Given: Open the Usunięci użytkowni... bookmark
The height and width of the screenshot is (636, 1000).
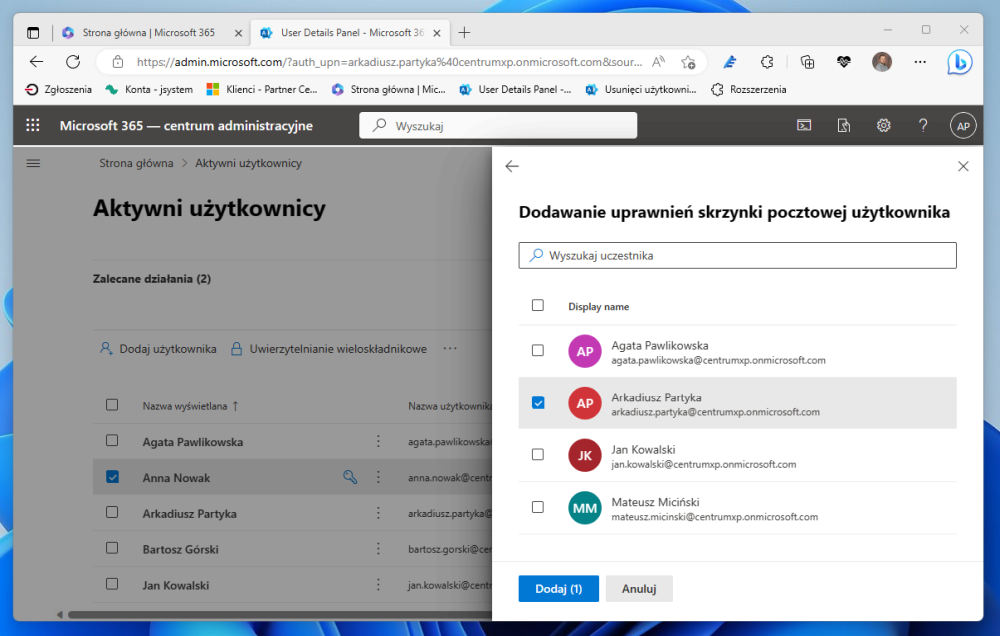Looking at the screenshot, I should tap(641, 89).
